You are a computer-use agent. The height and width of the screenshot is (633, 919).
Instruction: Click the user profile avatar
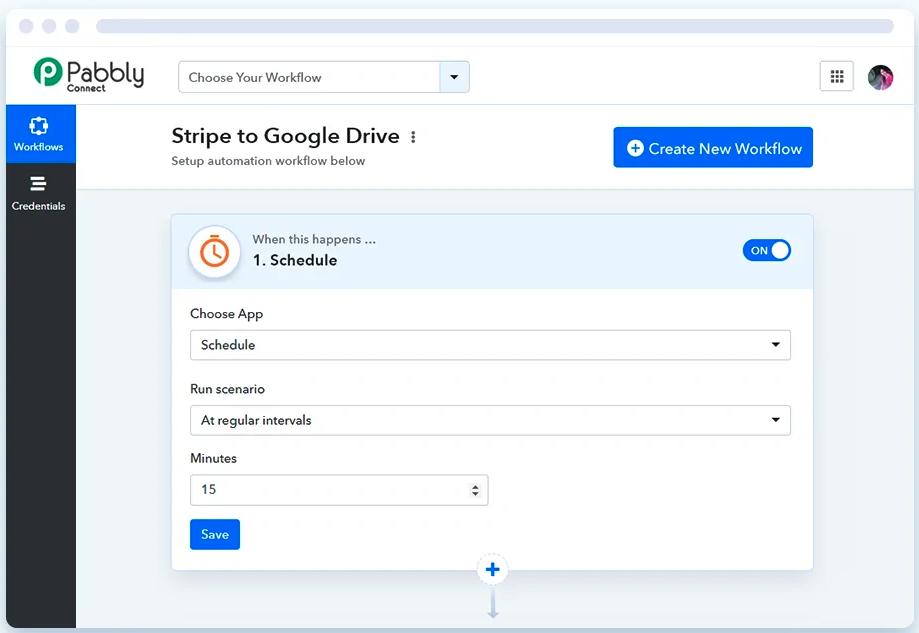tap(880, 77)
